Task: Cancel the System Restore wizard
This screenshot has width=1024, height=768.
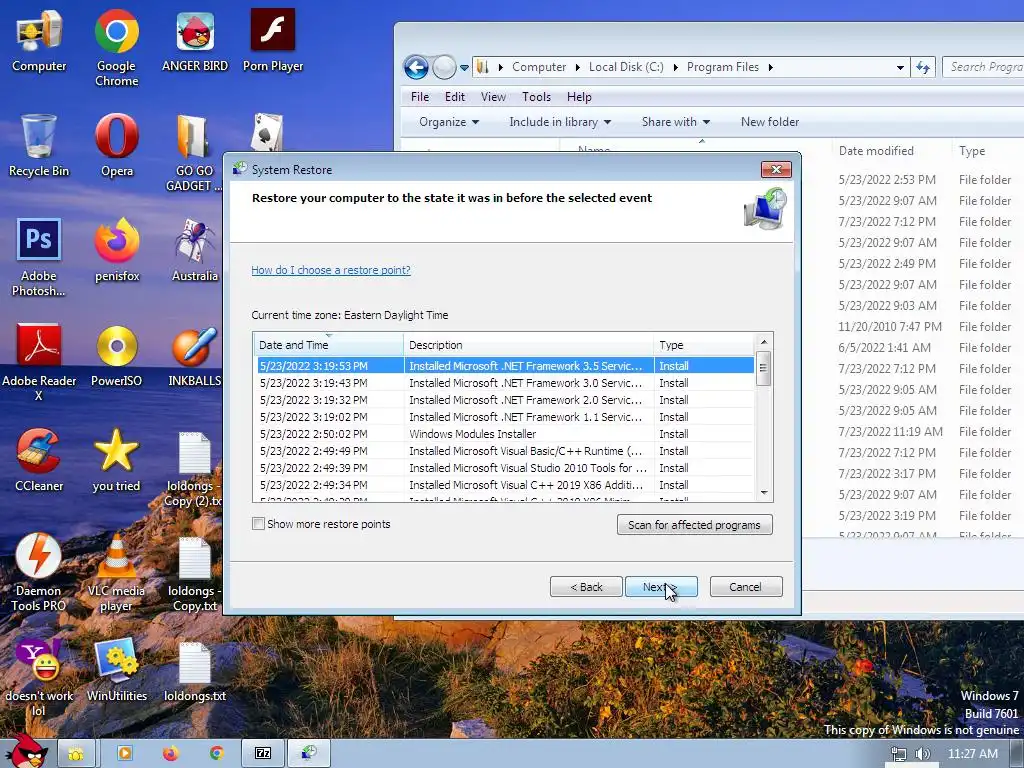Action: click(745, 586)
